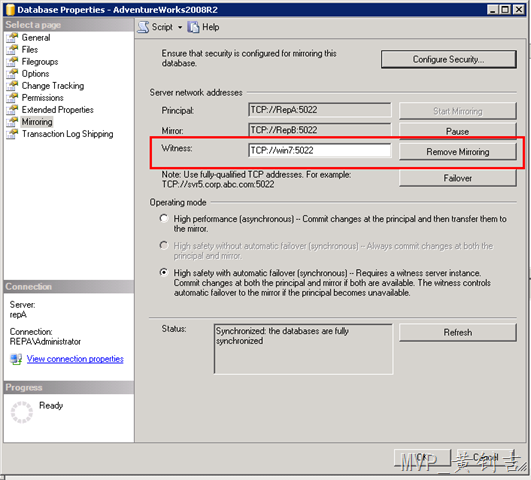Pause the mirroring session
The image size is (531, 480).
click(458, 131)
